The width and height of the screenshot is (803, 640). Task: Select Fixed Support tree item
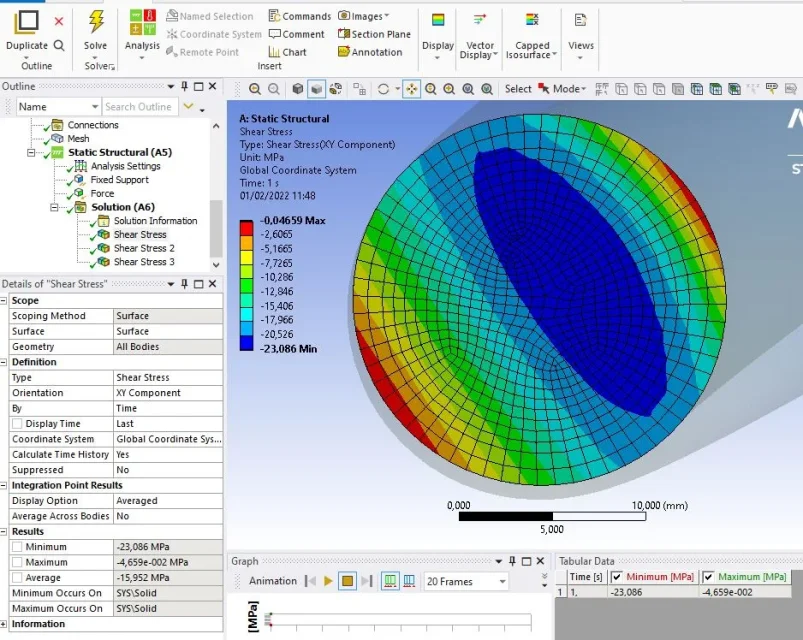119,180
